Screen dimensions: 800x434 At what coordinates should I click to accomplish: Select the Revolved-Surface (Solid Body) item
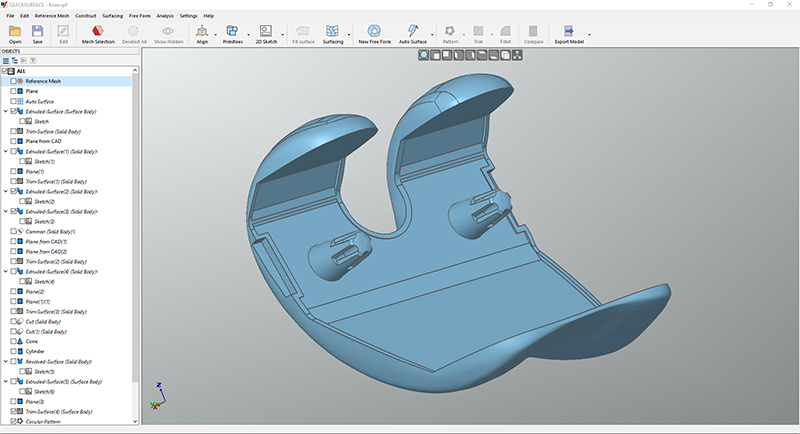(x=58, y=360)
